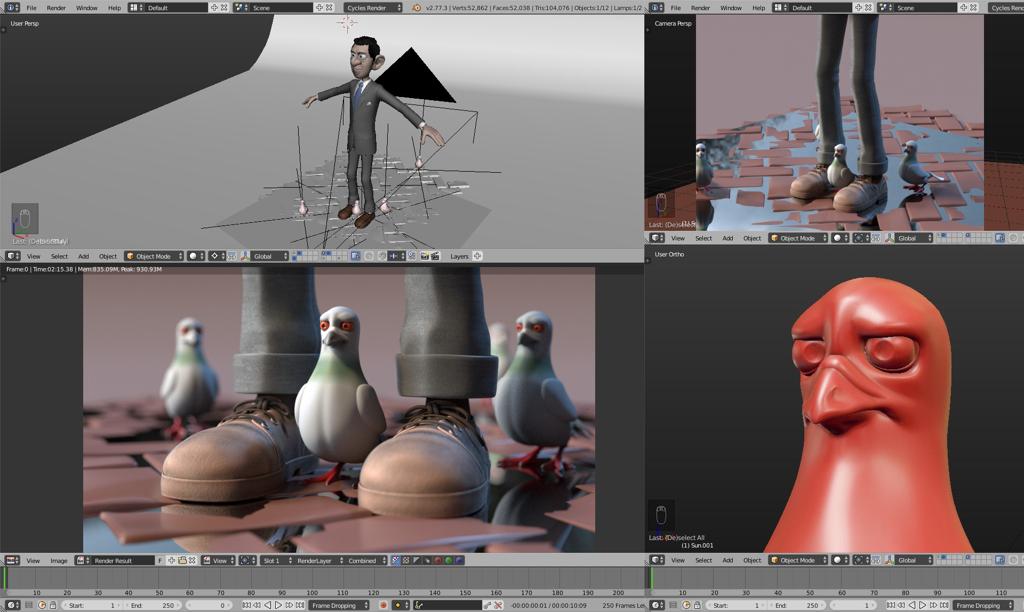Open the Image menu in render editor
The width and height of the screenshot is (1024, 612).
[x=59, y=561]
